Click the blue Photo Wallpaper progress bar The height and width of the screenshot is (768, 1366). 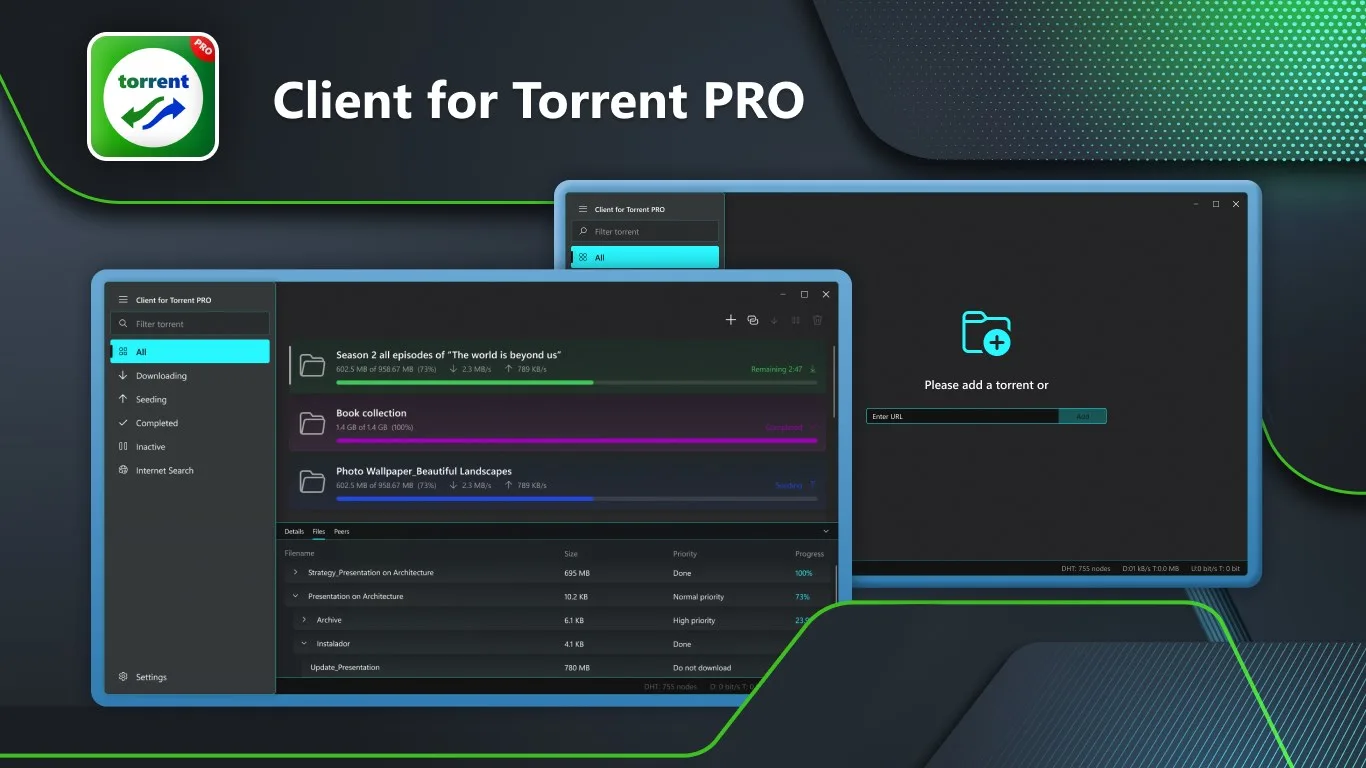click(x=577, y=498)
